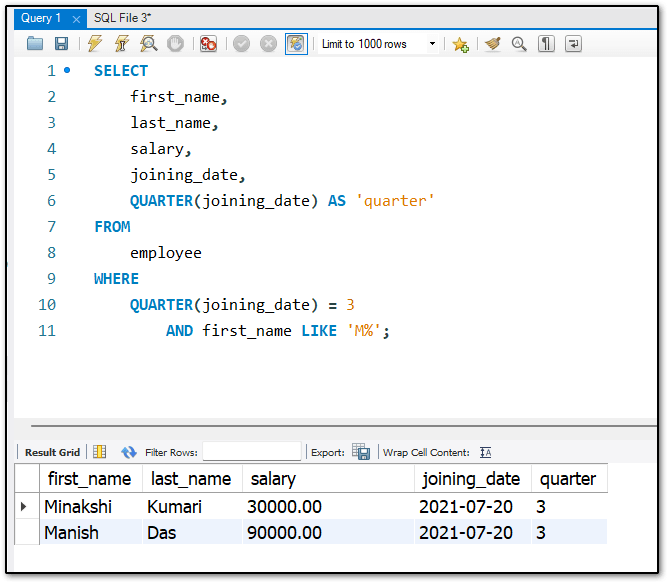Beautify query with broom icon
This screenshot has width=668, height=583.
493,43
